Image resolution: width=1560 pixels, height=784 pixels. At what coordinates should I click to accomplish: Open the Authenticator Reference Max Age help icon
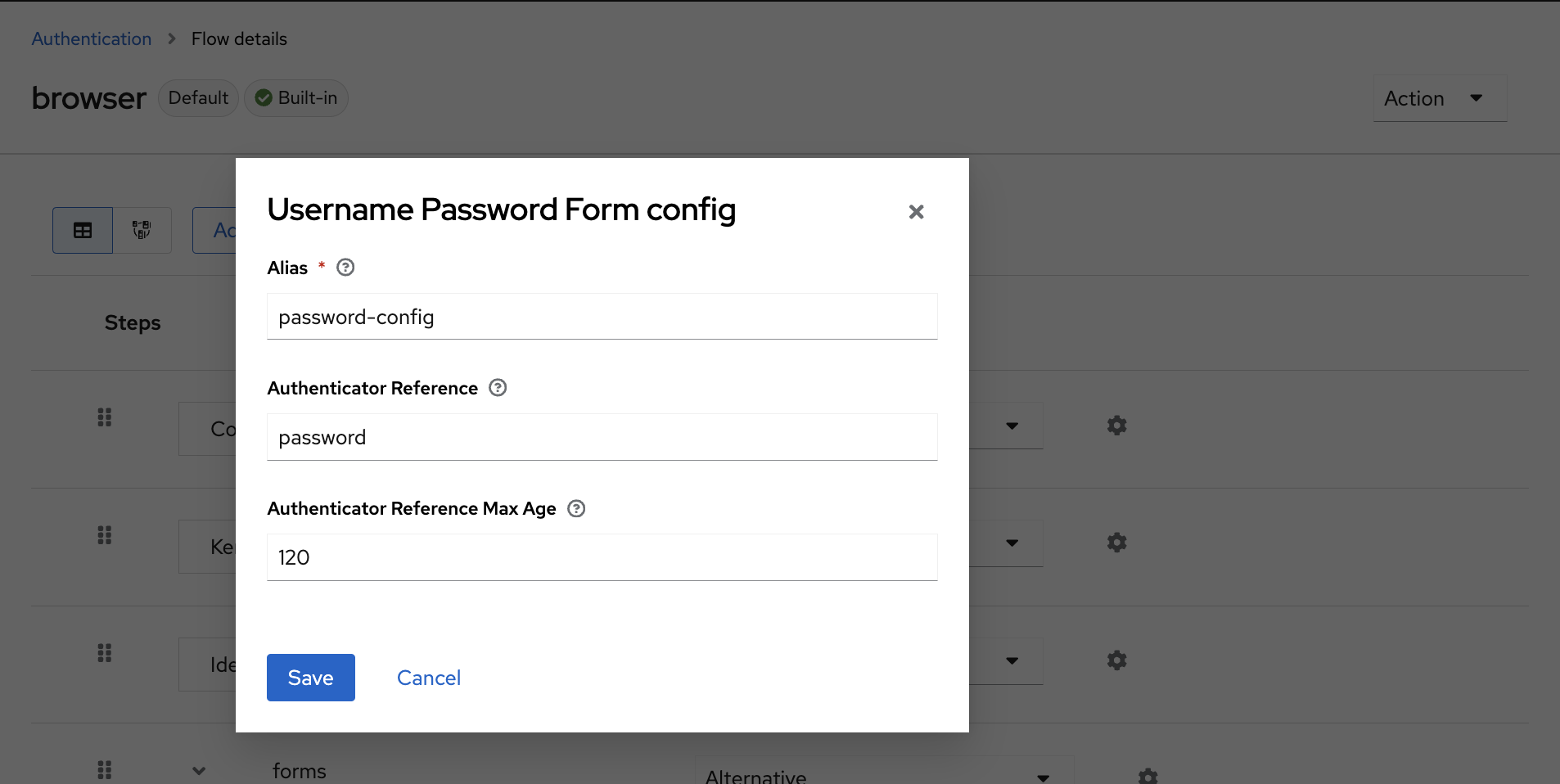(x=576, y=508)
